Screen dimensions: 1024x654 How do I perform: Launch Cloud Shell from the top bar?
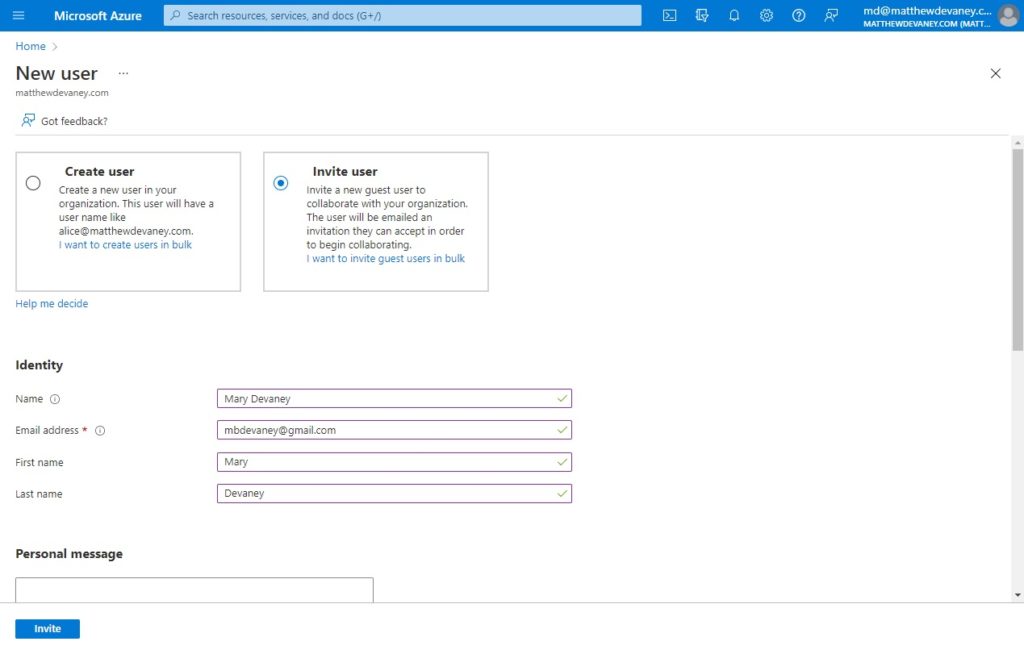(669, 15)
